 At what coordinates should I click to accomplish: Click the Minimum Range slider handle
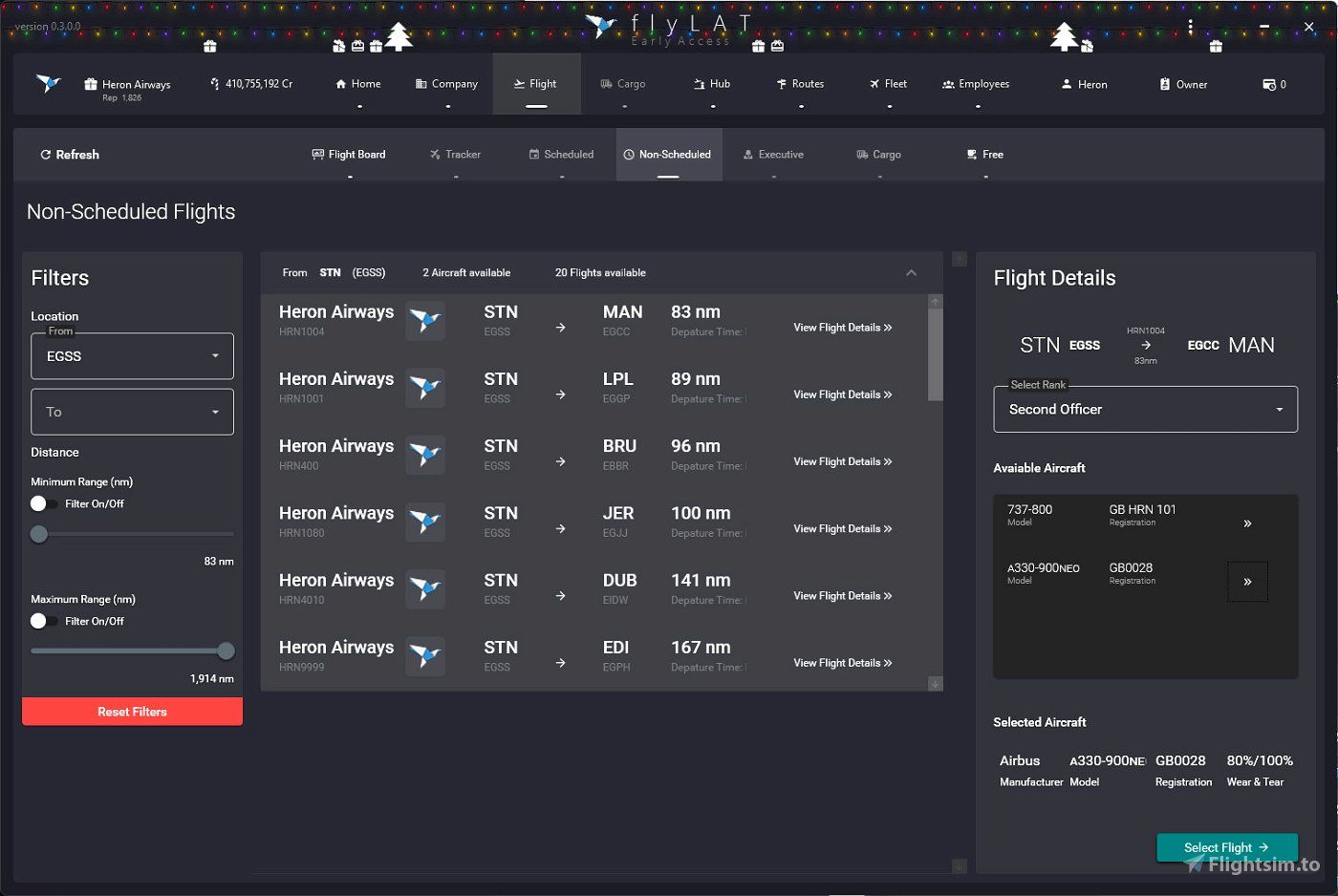(39, 534)
